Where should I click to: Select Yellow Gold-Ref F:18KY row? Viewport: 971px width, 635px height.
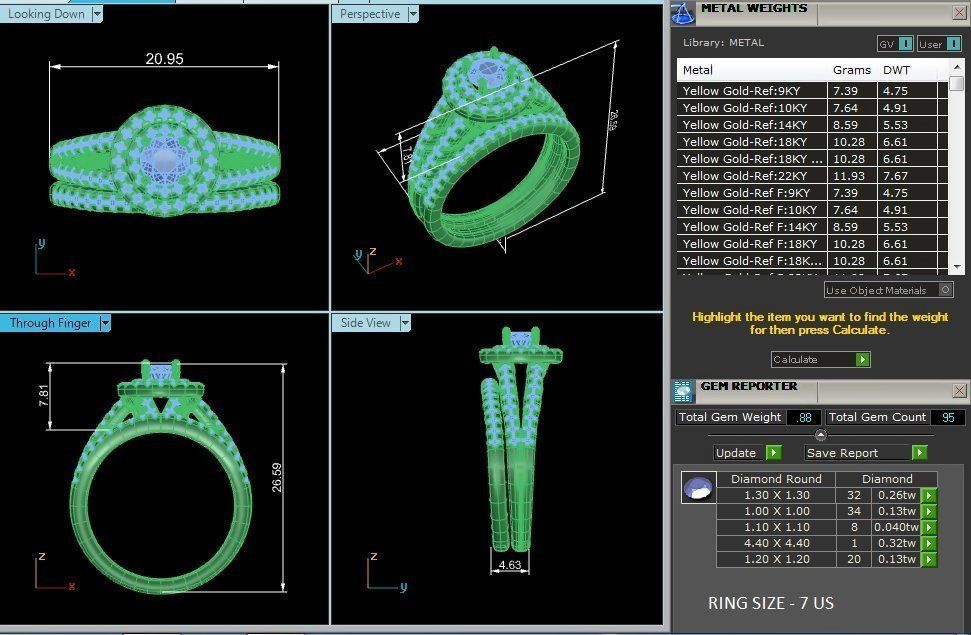[812, 244]
